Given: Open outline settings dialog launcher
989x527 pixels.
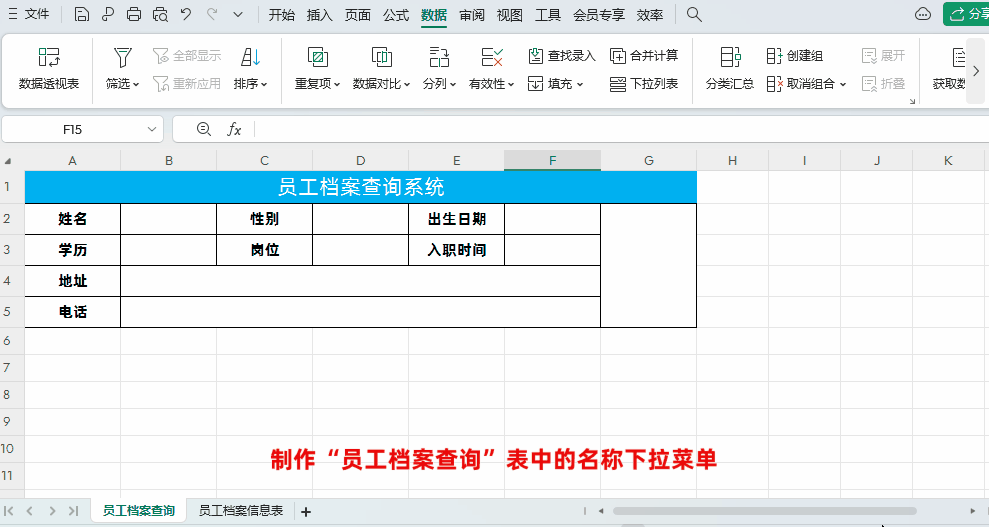Looking at the screenshot, I should pyautogui.click(x=912, y=101).
